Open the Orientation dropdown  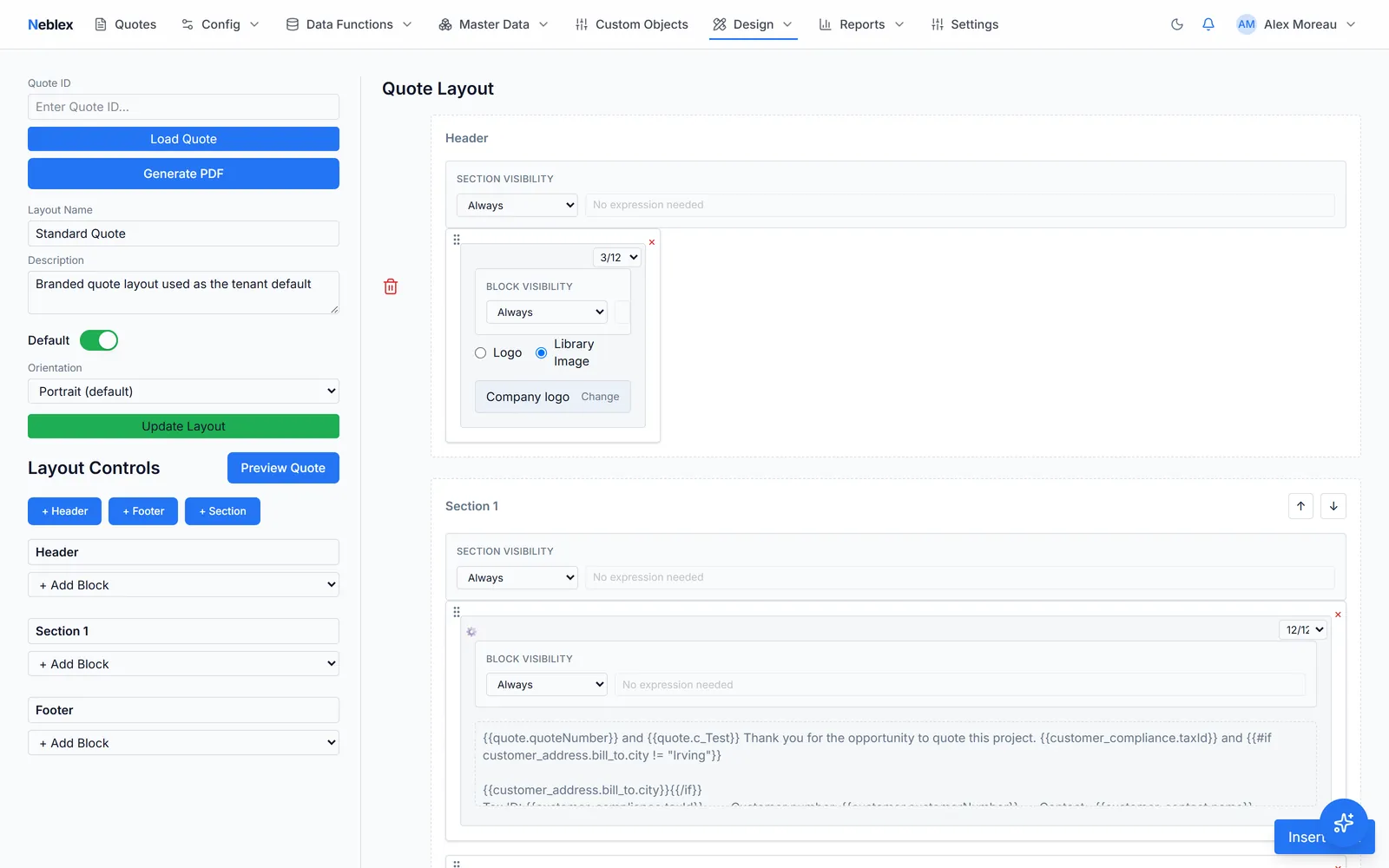(x=183, y=391)
